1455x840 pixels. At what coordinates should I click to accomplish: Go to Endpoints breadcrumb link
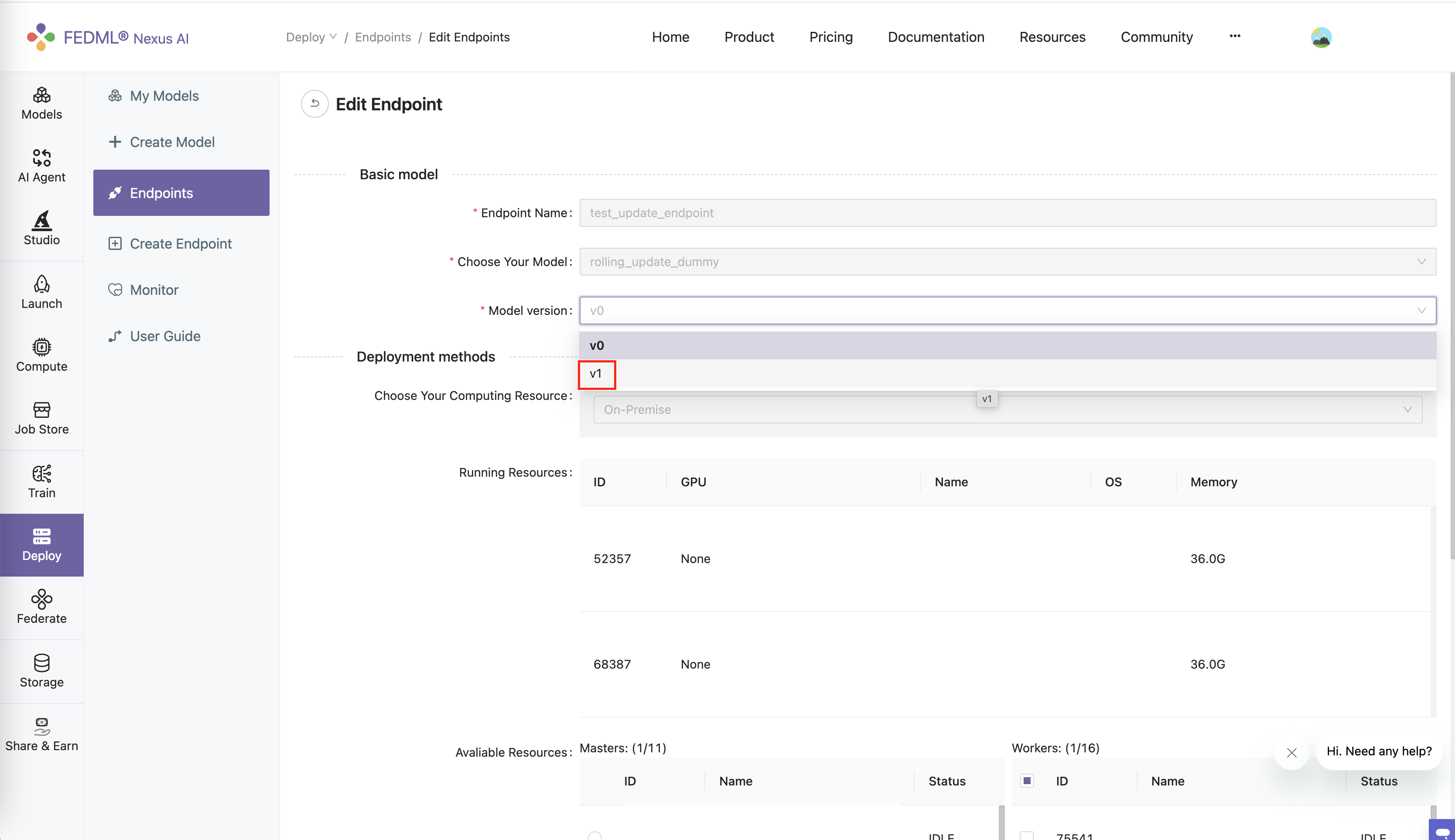point(383,37)
